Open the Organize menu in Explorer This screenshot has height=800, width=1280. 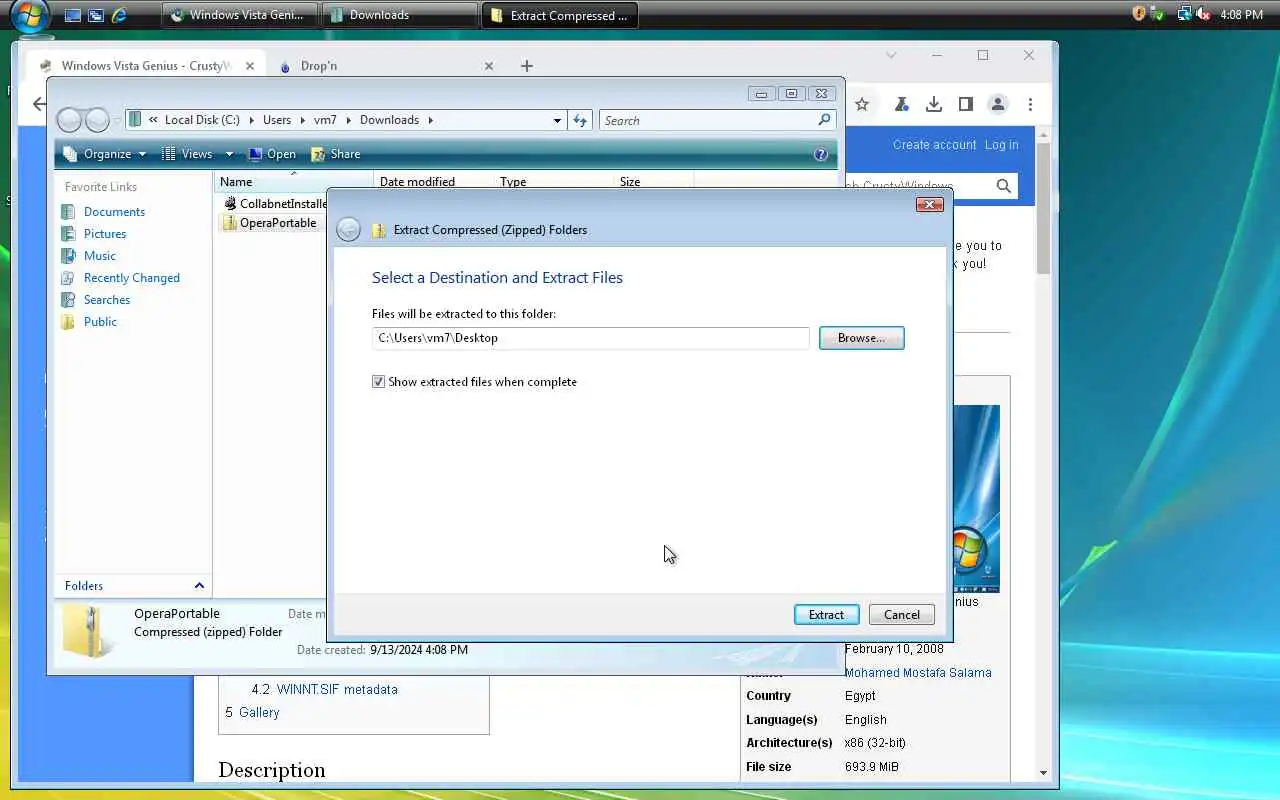pyautogui.click(x=105, y=154)
